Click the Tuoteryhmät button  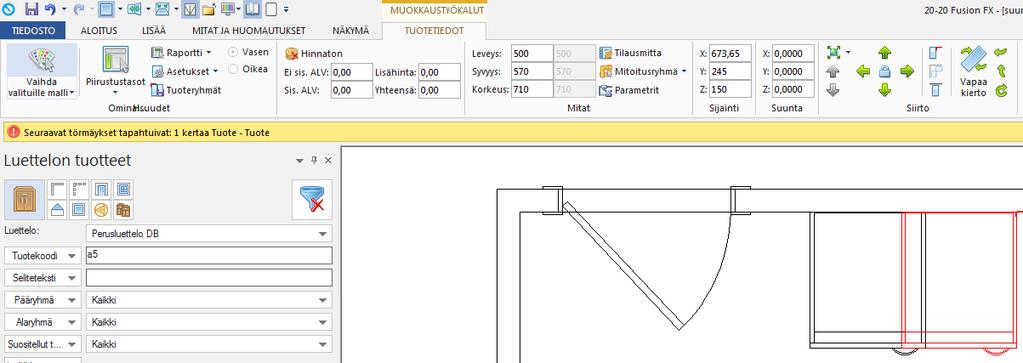pos(186,90)
